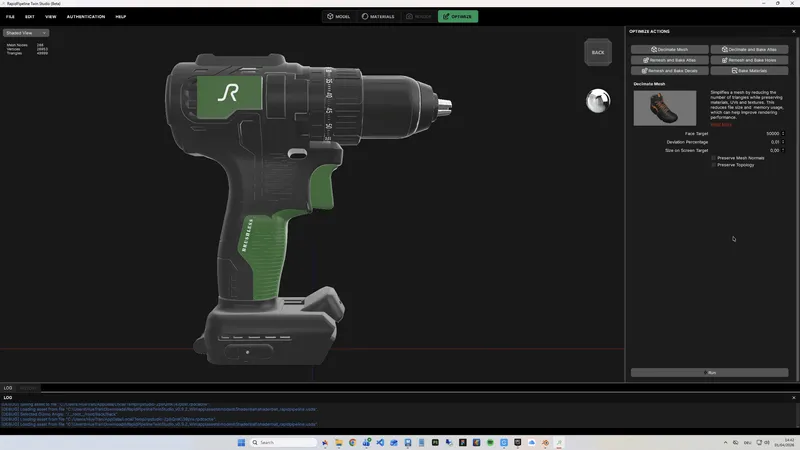
Task: Open Windows Start from the taskbar
Action: (241, 442)
